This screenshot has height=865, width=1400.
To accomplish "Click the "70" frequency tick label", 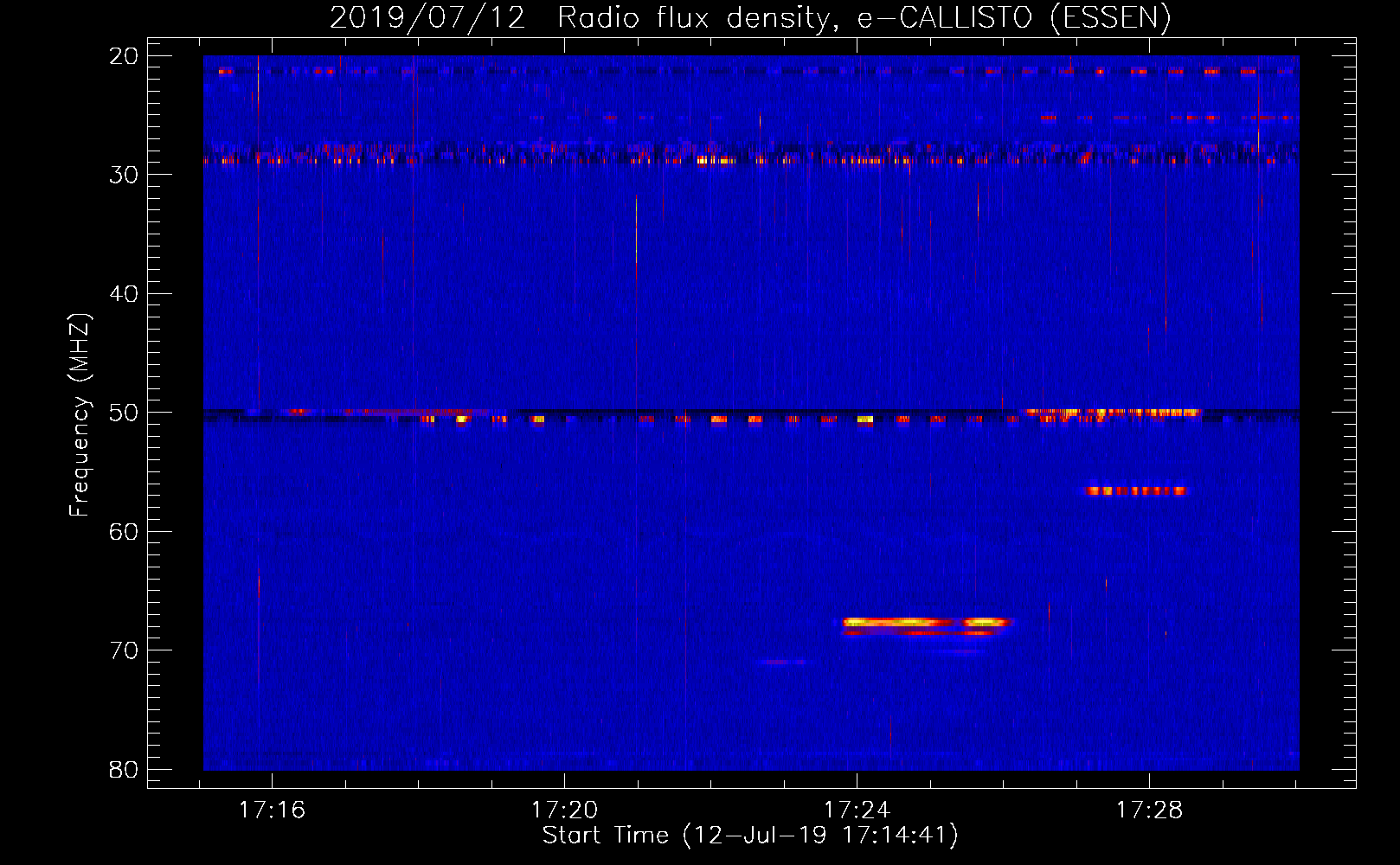I will pyautogui.click(x=124, y=650).
